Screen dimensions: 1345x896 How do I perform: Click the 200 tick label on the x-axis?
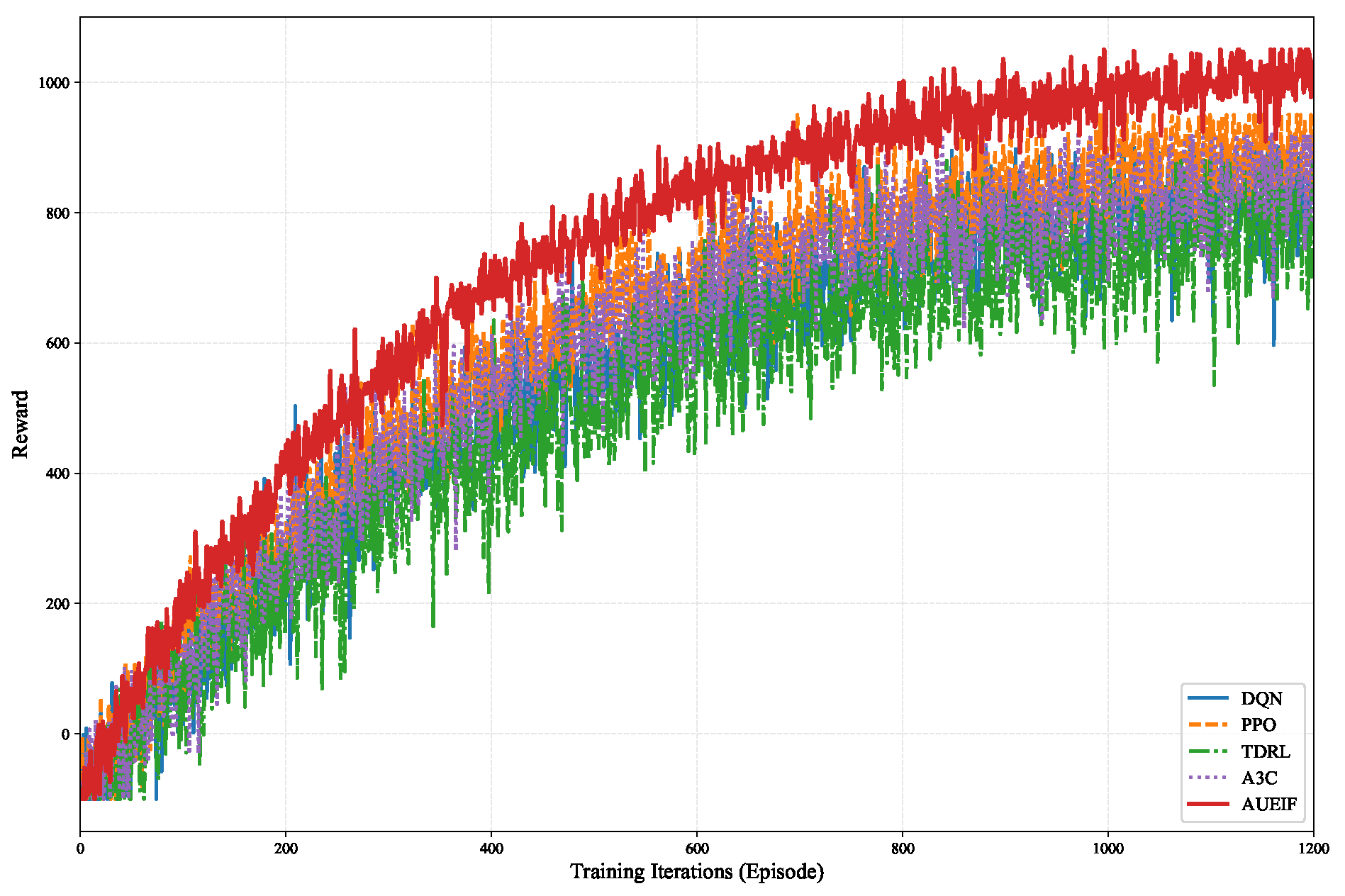click(286, 849)
